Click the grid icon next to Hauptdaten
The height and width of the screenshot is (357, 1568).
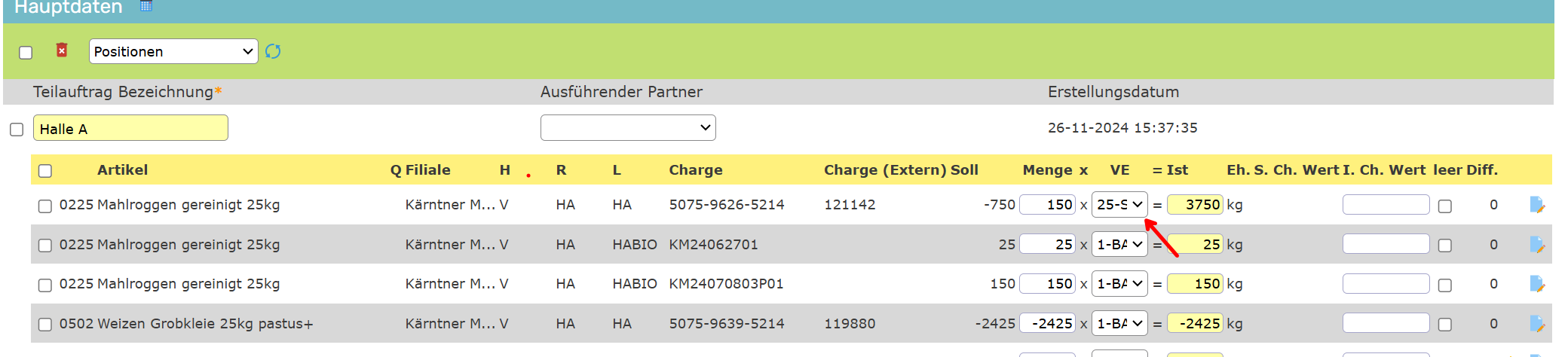146,6
